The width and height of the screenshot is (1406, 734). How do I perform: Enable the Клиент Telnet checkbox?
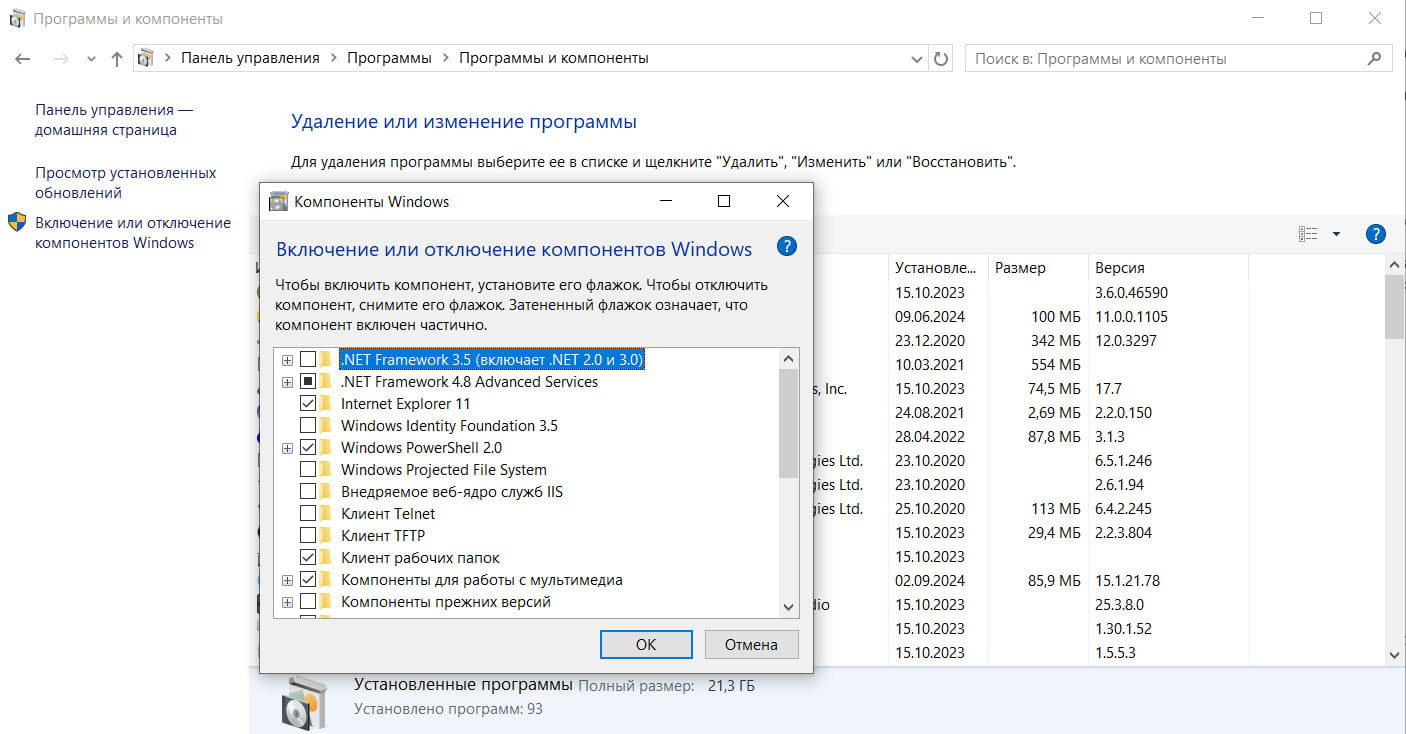click(x=308, y=514)
